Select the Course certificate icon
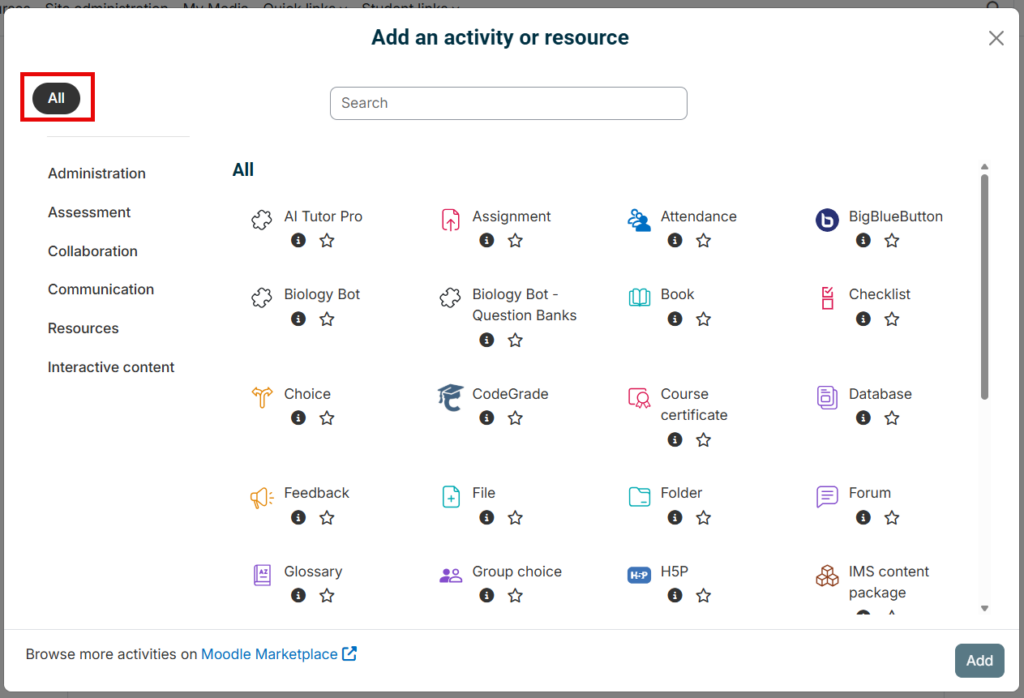This screenshot has height=698, width=1024. (639, 397)
